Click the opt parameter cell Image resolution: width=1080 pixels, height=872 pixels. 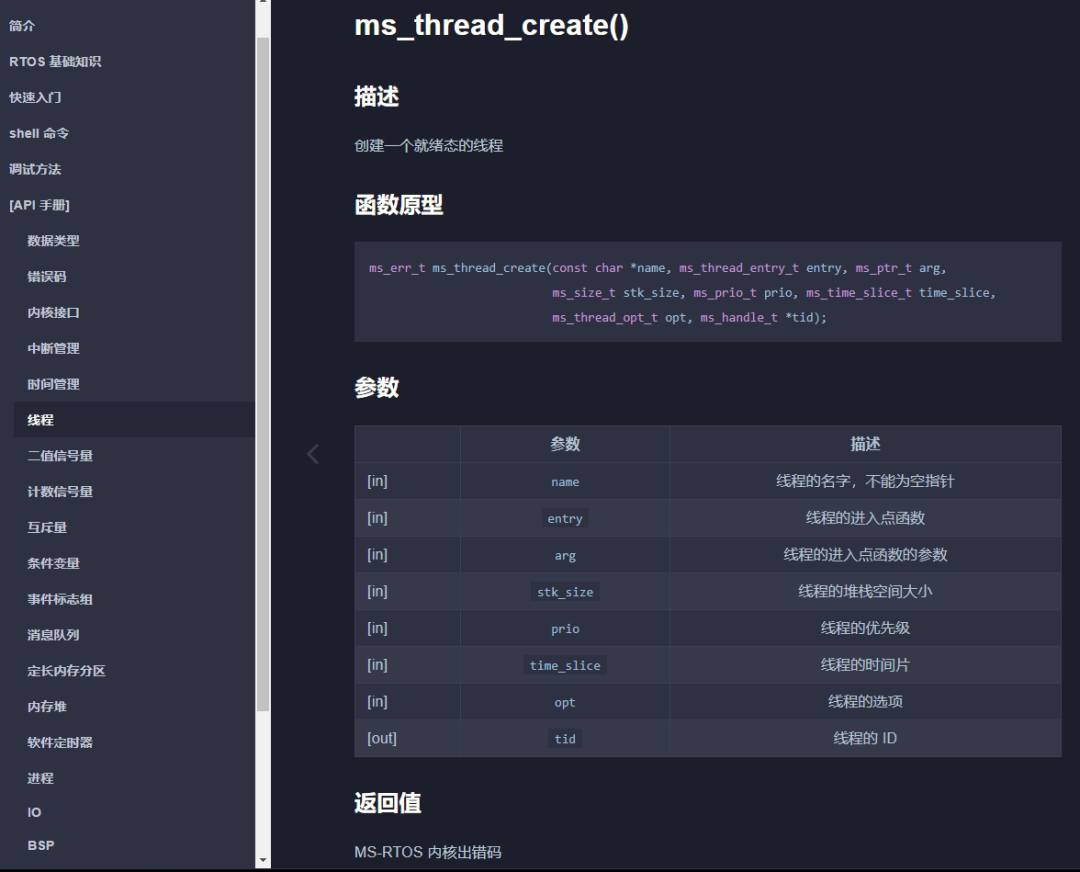[565, 702]
